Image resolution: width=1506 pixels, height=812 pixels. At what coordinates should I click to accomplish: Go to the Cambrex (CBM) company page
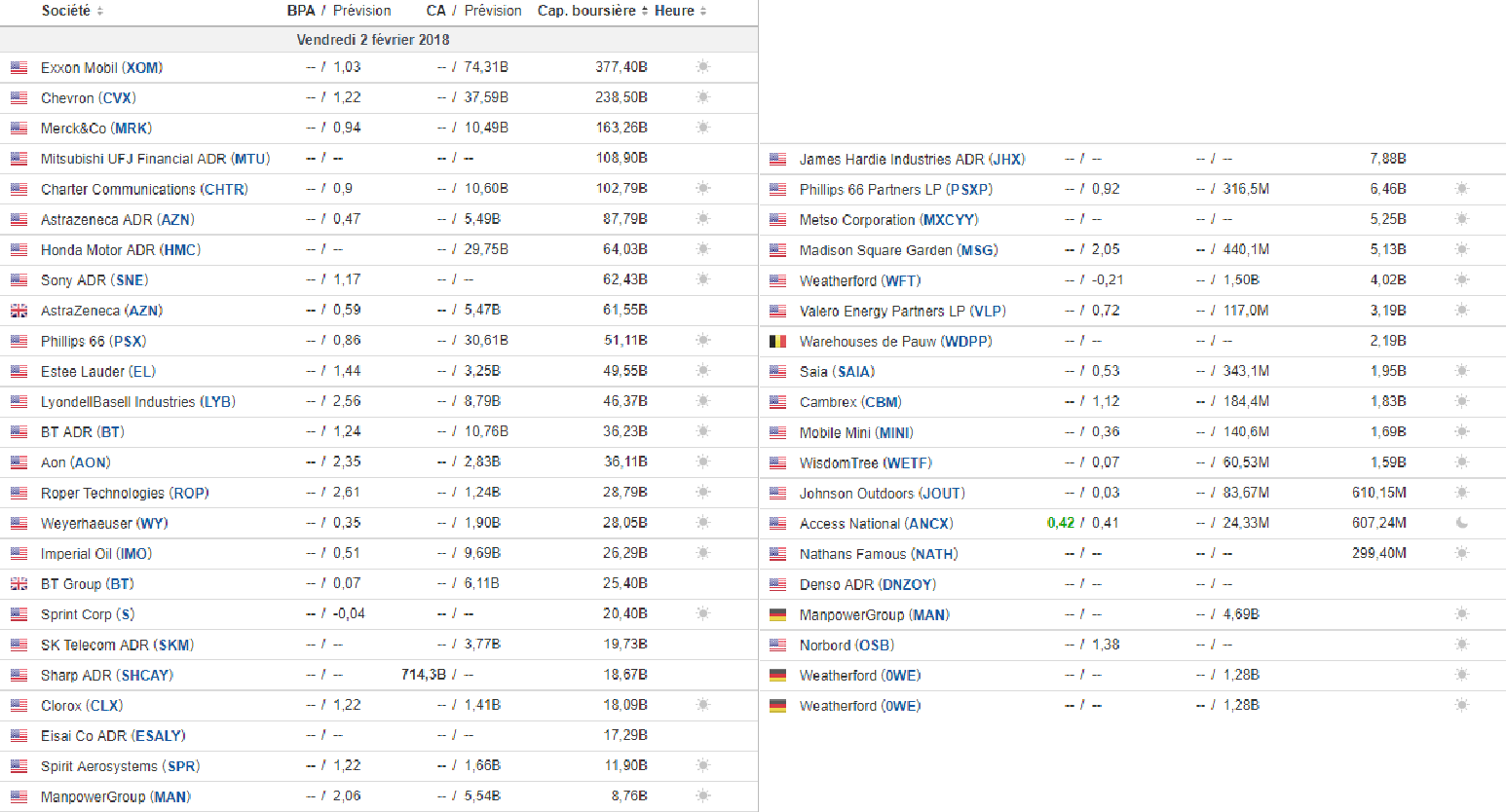point(850,401)
